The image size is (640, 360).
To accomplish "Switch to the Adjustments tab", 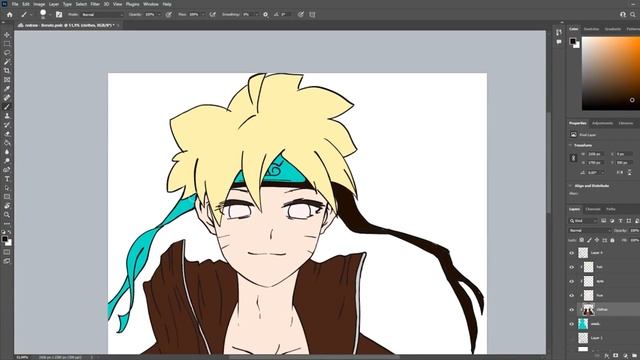I will coord(602,123).
